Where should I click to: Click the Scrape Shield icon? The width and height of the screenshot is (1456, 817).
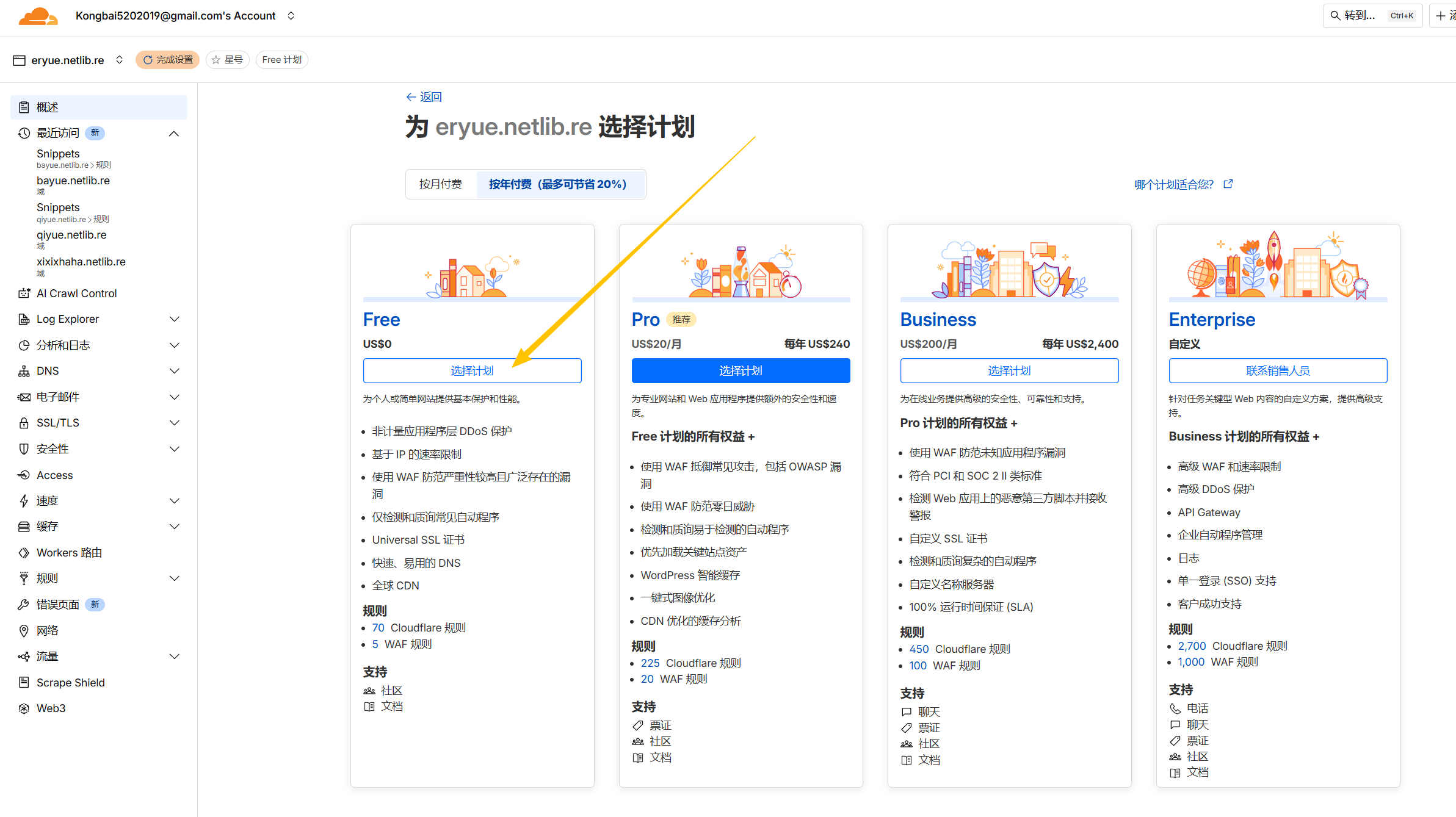[24, 682]
